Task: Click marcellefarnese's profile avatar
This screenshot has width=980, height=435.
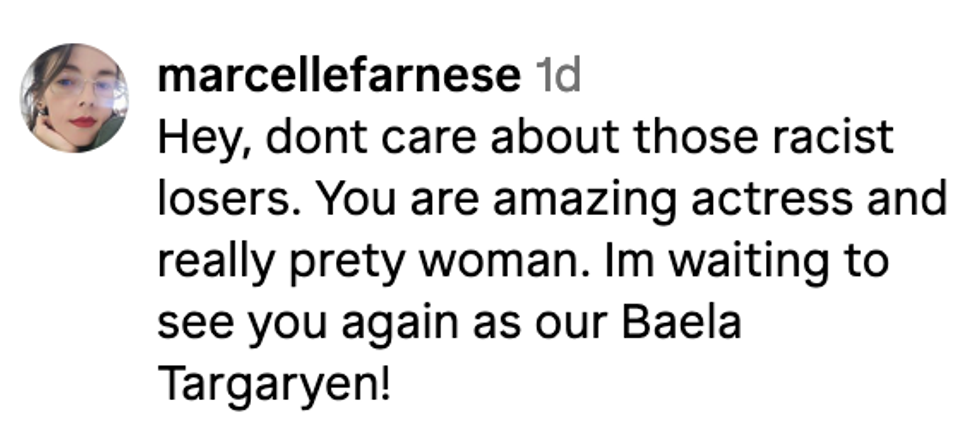Action: [74, 98]
